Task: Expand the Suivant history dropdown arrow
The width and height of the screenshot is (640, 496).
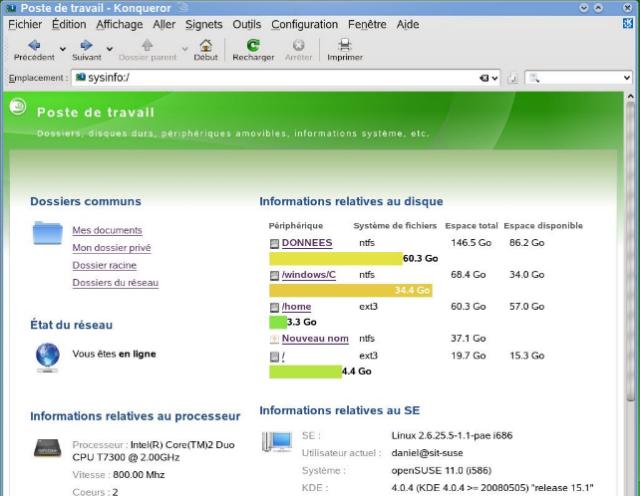Action: click(109, 49)
